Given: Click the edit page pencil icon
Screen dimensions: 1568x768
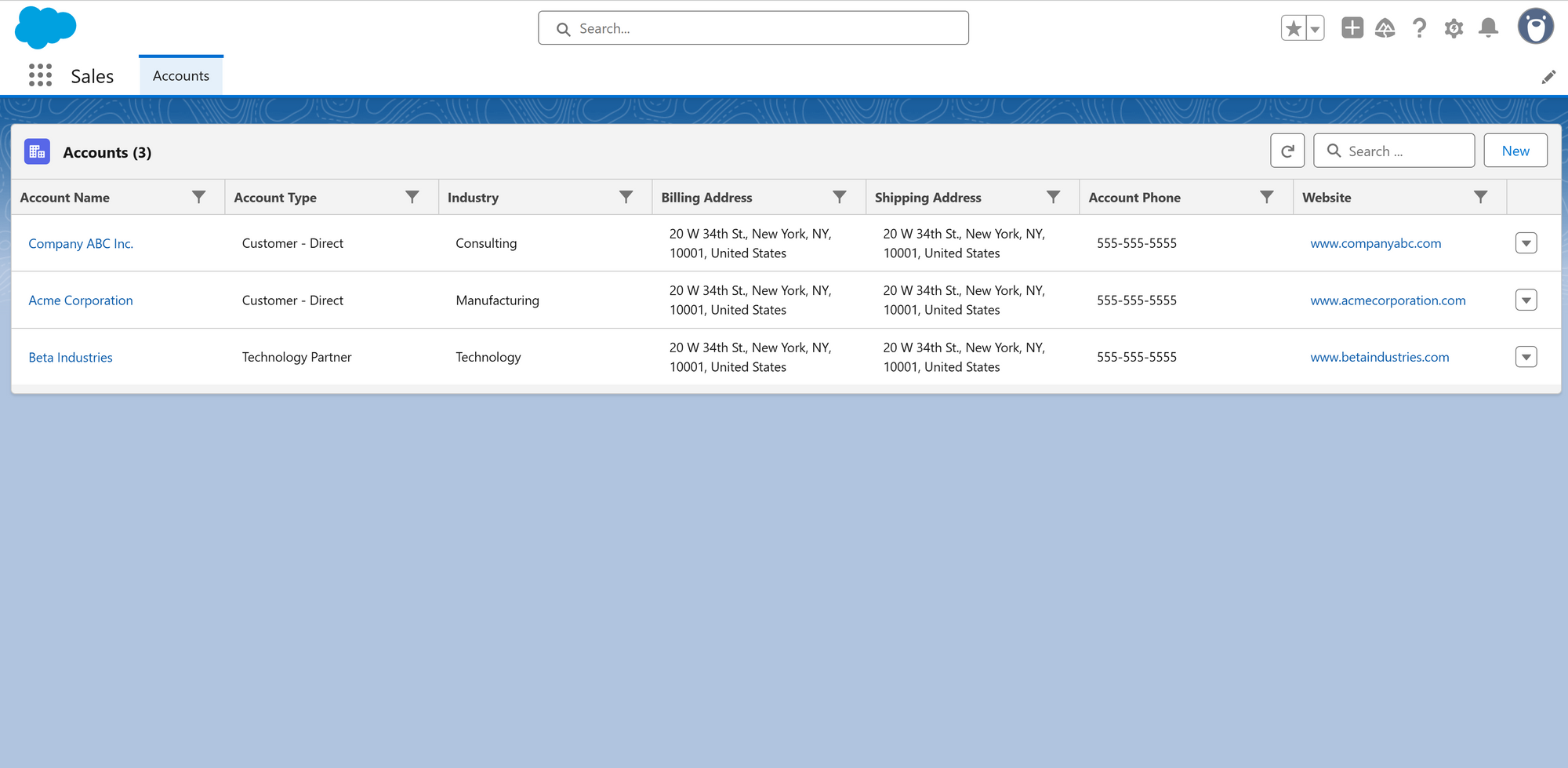Looking at the screenshot, I should (1548, 77).
